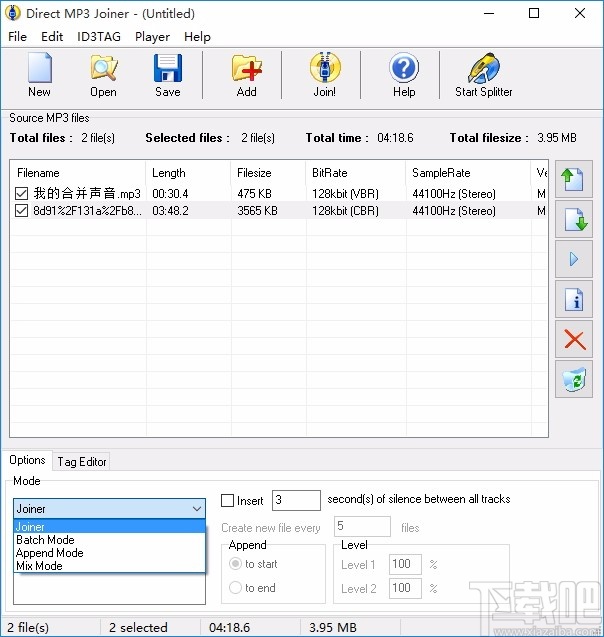Click the 03:48.2 length cell
The width and height of the screenshot is (604, 637).
[170, 211]
